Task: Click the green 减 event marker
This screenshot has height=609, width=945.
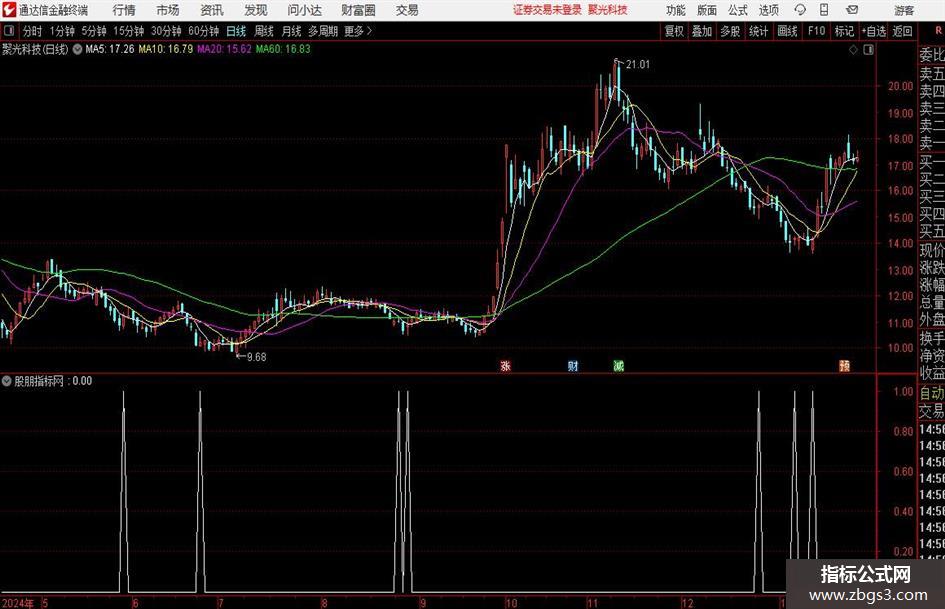Action: (x=618, y=365)
